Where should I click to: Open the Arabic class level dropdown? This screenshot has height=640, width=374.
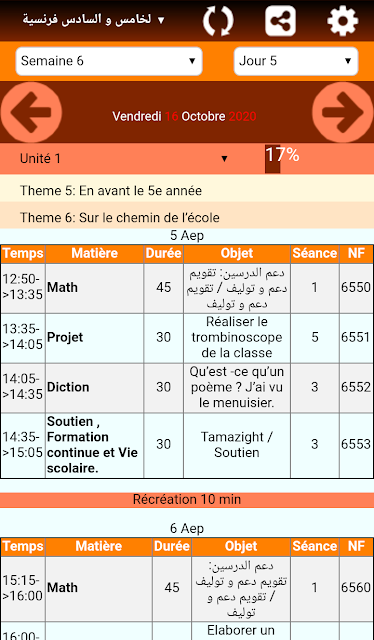coord(94,20)
